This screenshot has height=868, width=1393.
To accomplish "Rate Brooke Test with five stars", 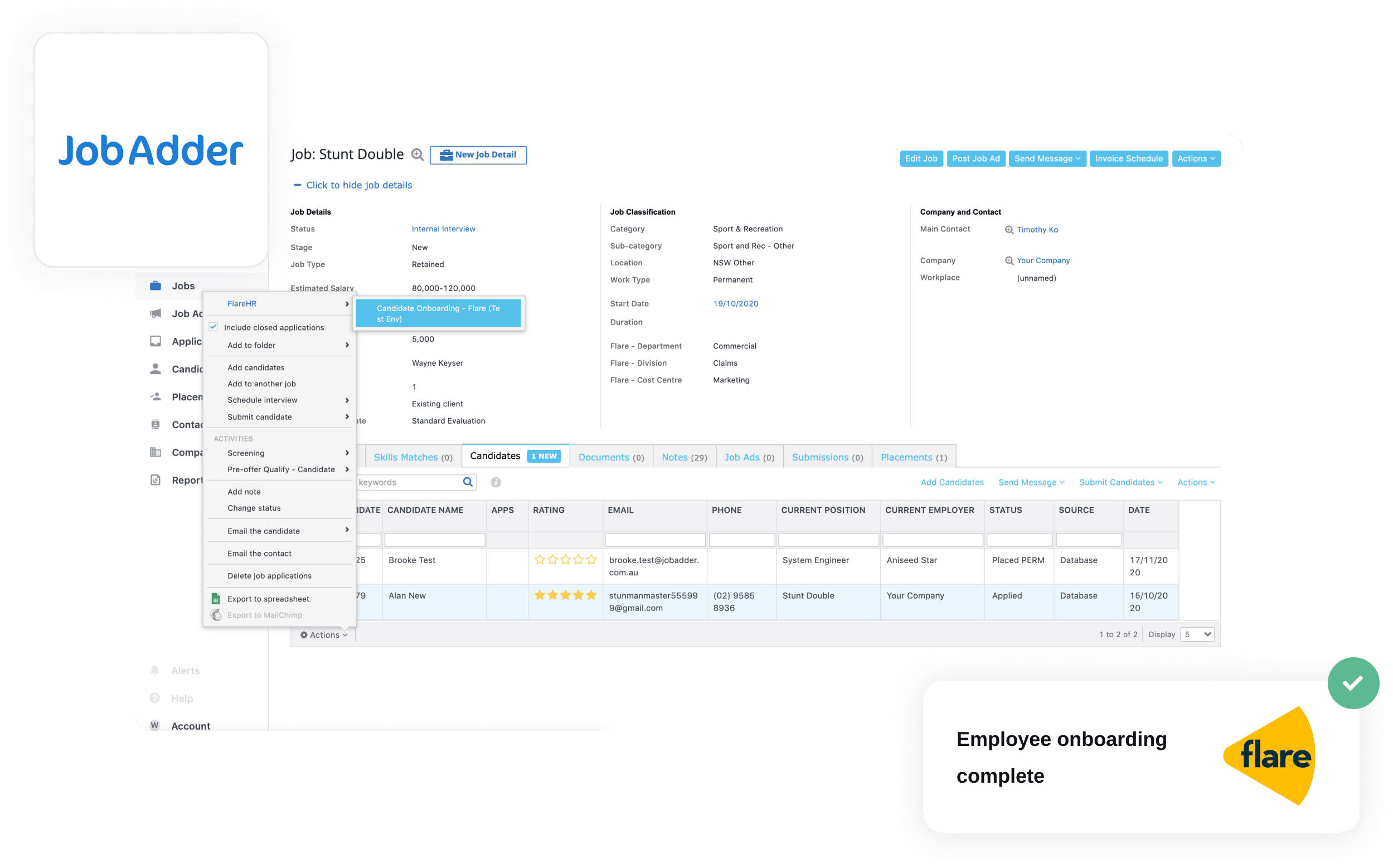I will tap(591, 560).
